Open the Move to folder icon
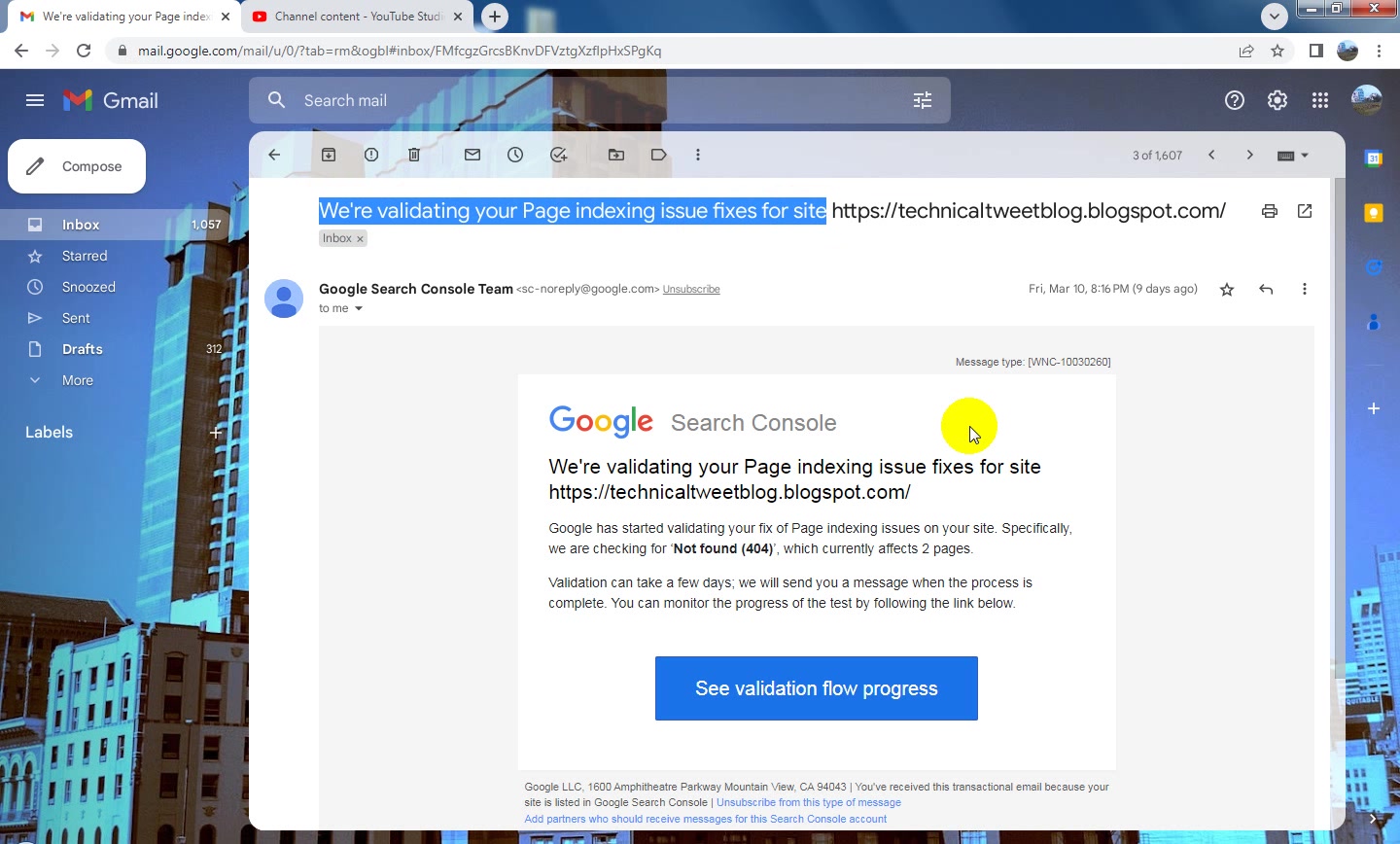 tap(616, 155)
